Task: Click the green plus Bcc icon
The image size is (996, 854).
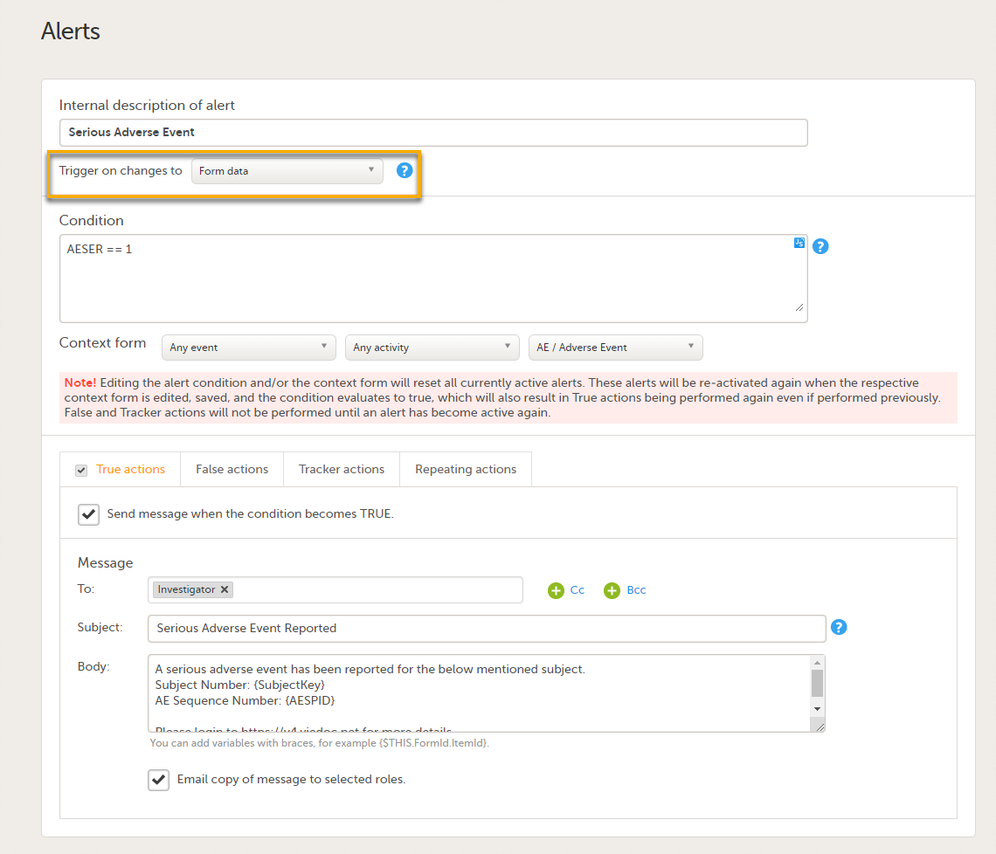Action: point(612,591)
